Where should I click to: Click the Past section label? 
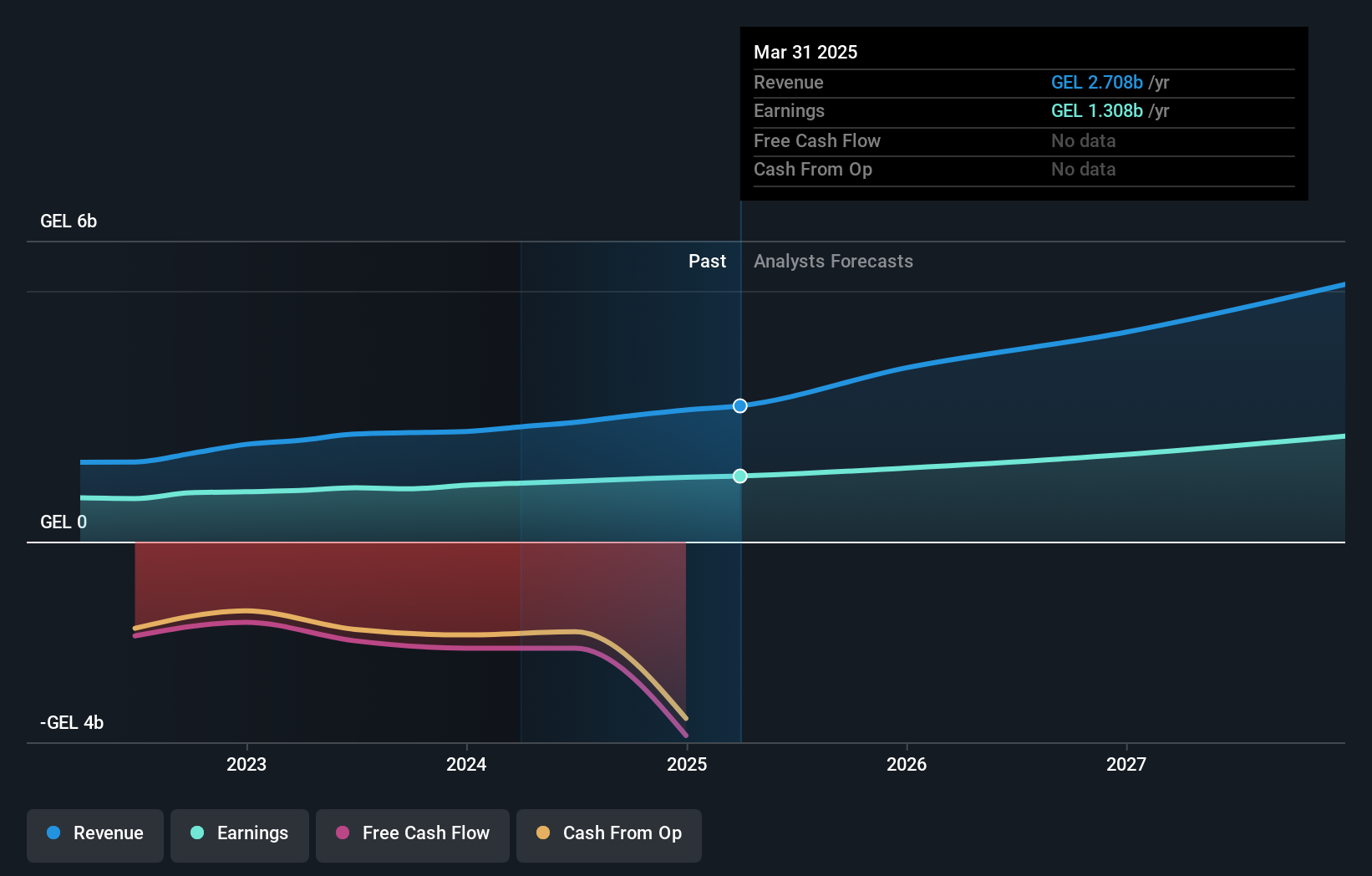[707, 262]
